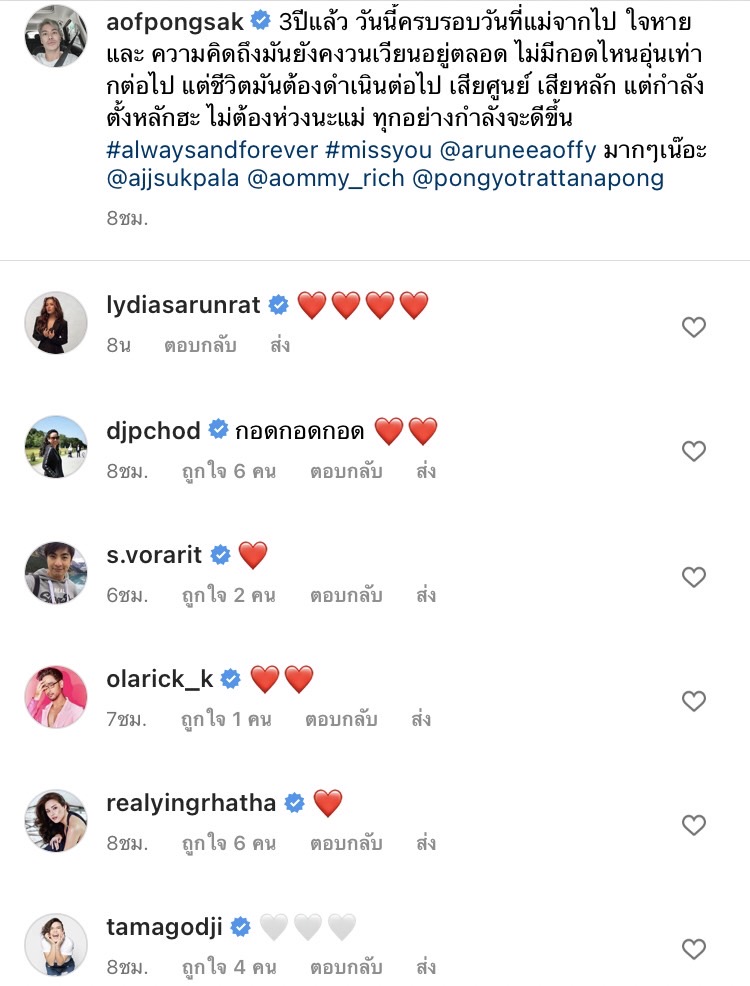Open lydiasarunrat's profile picture

[55, 321]
